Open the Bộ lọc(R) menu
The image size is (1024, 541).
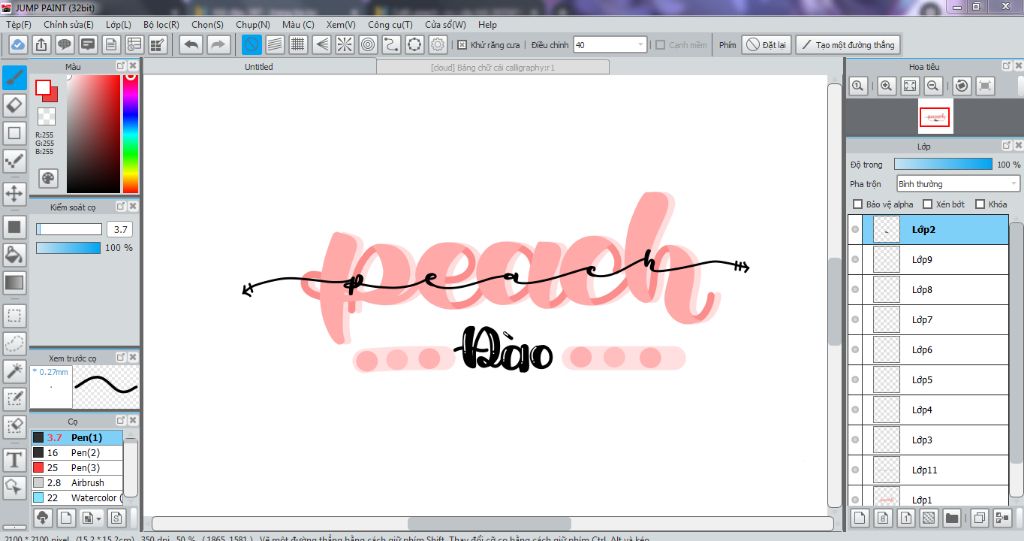click(161, 25)
